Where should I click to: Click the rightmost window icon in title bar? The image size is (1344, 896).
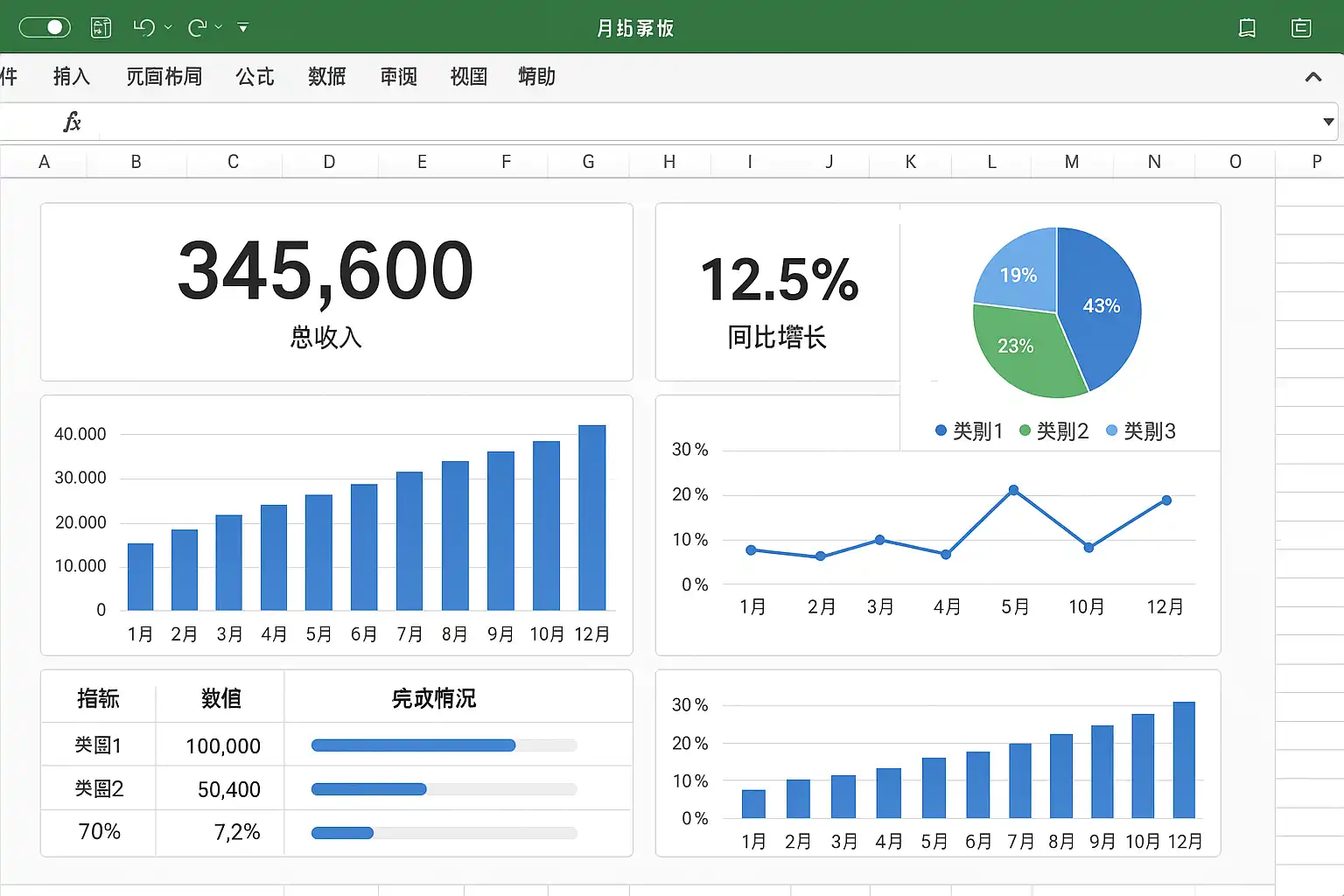tap(1301, 28)
